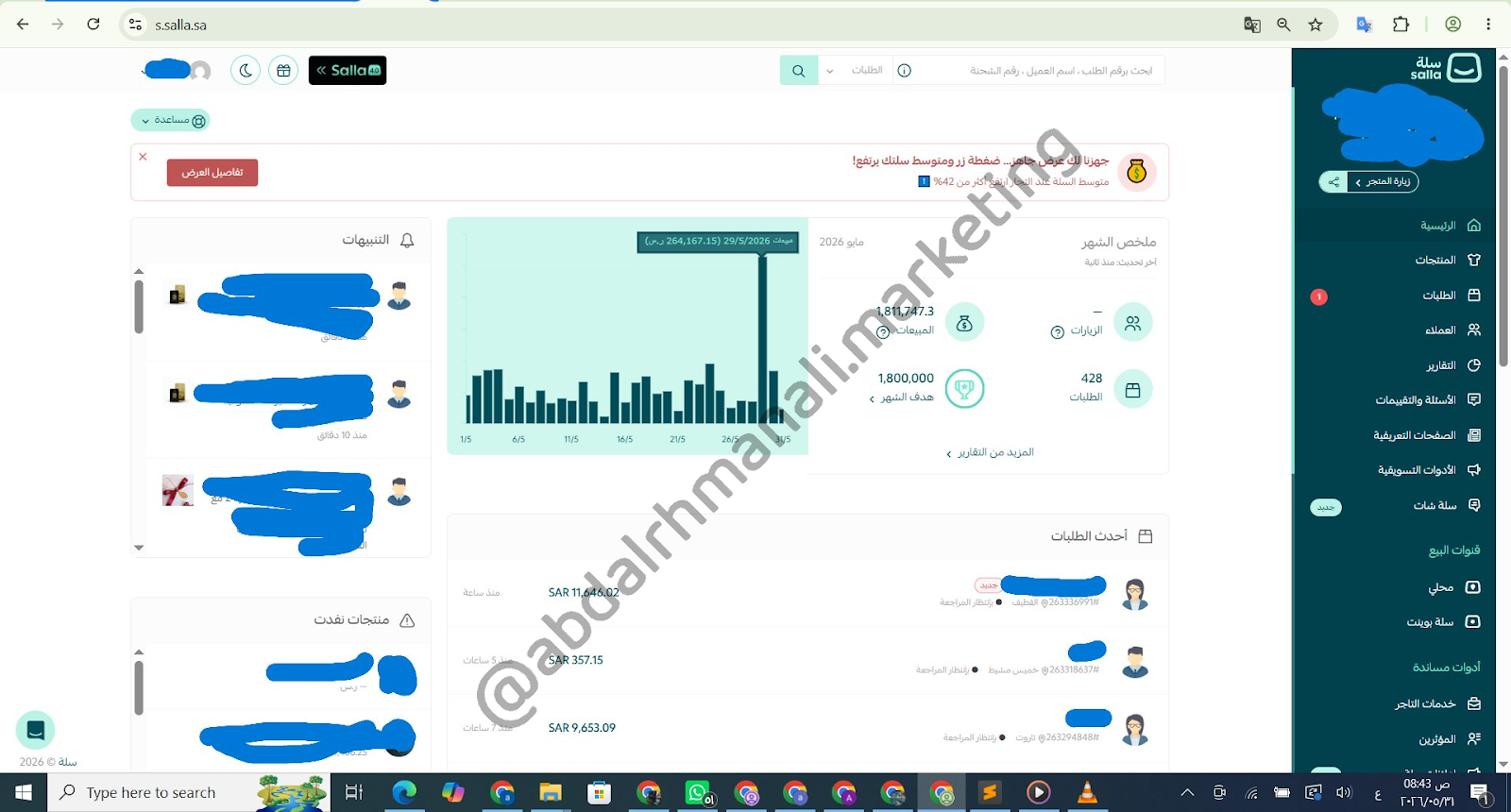1511x812 pixels.
Task: Click the Salla logo in the sidebar
Action: [1446, 68]
